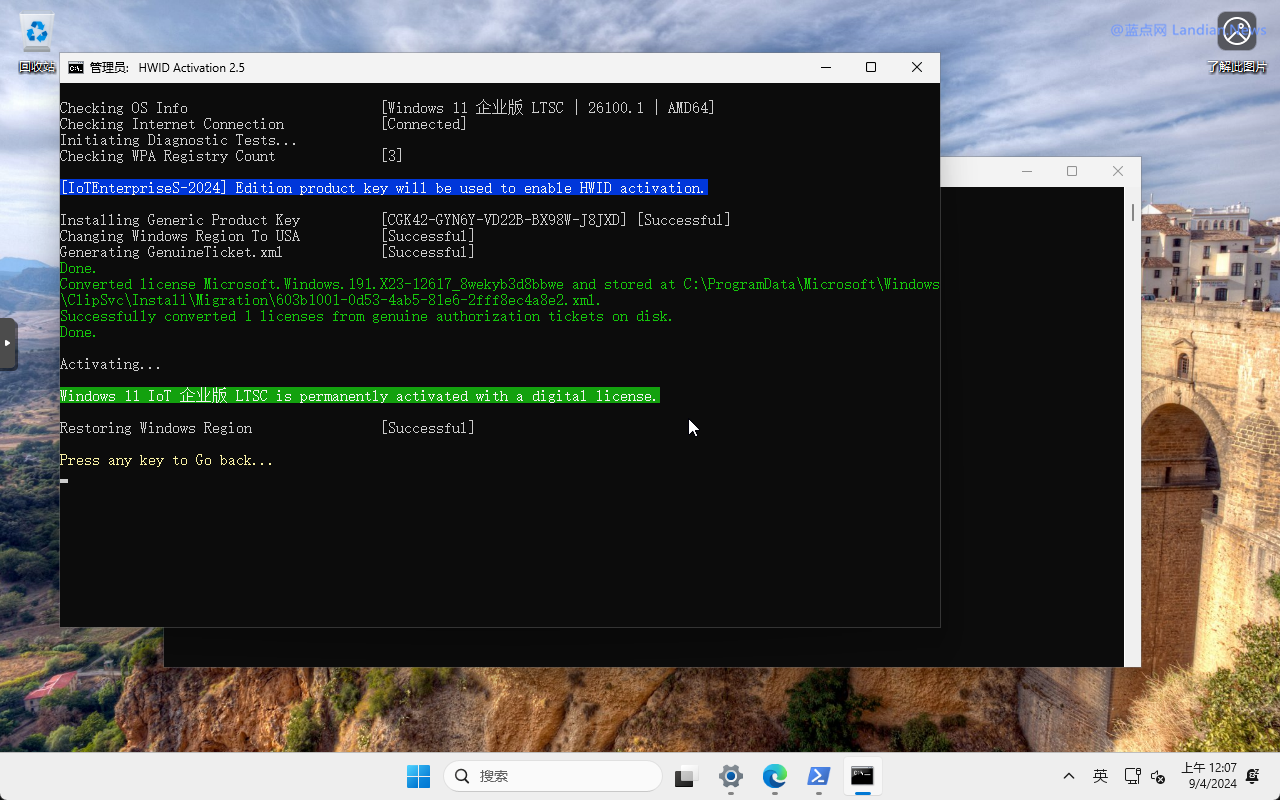Click the 'Restoring Windows Region' line

click(267, 428)
